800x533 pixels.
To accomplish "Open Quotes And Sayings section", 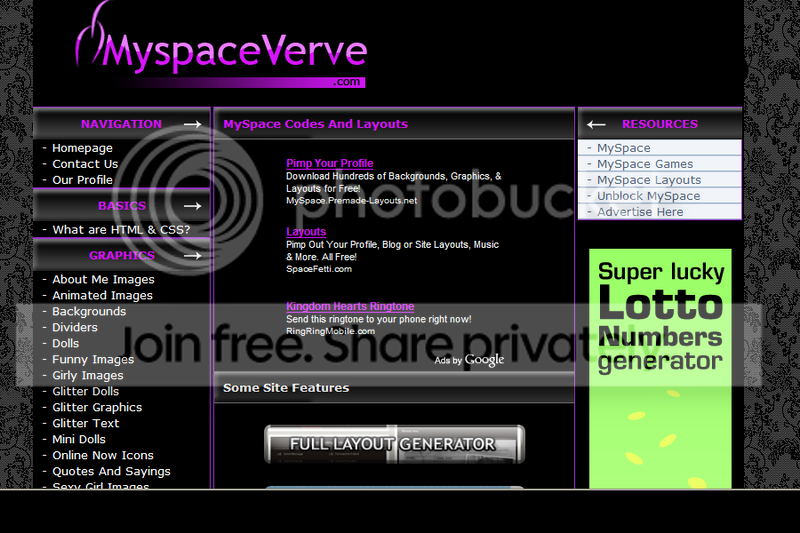I will click(x=111, y=471).
